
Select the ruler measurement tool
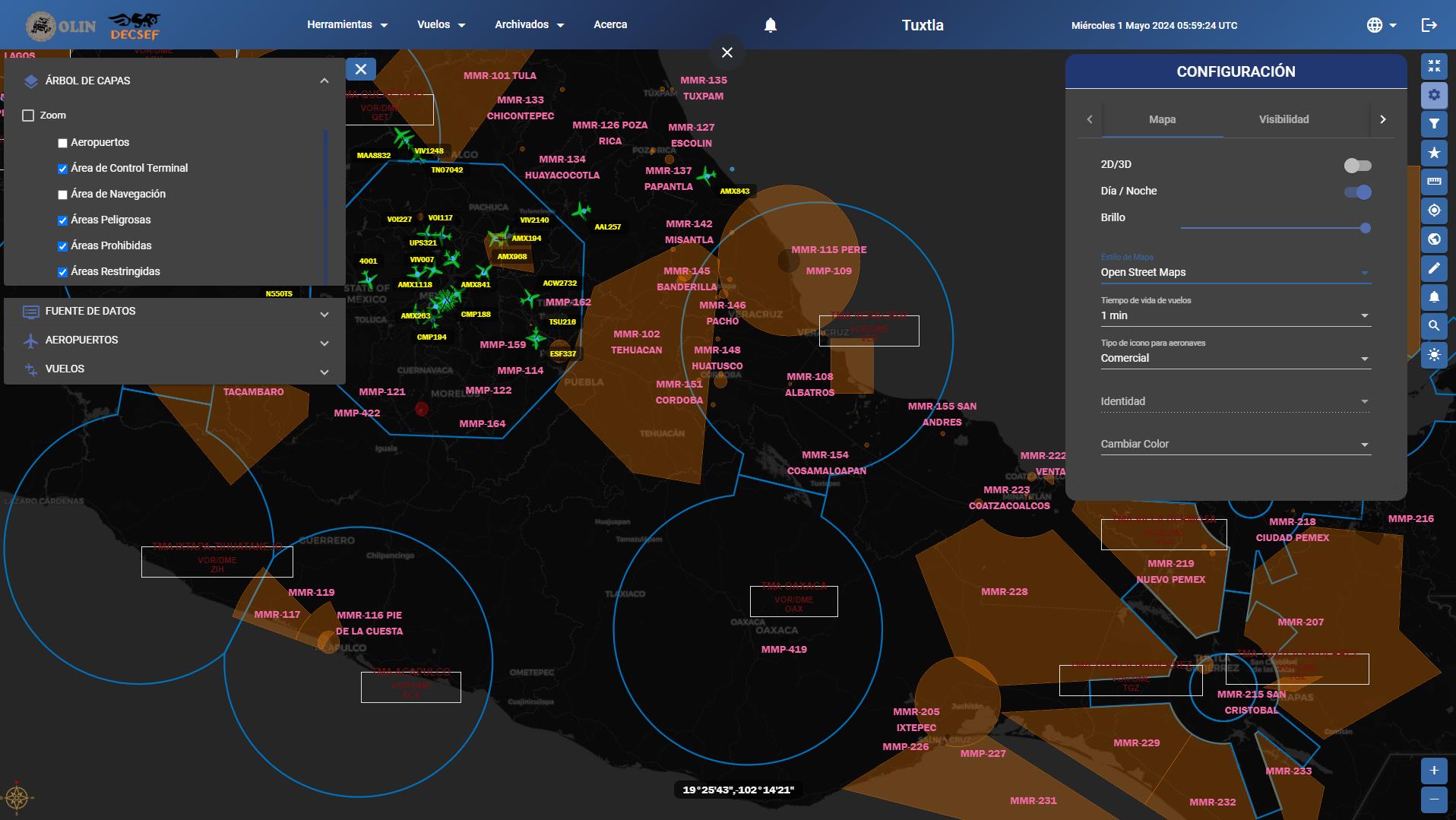[1433, 182]
